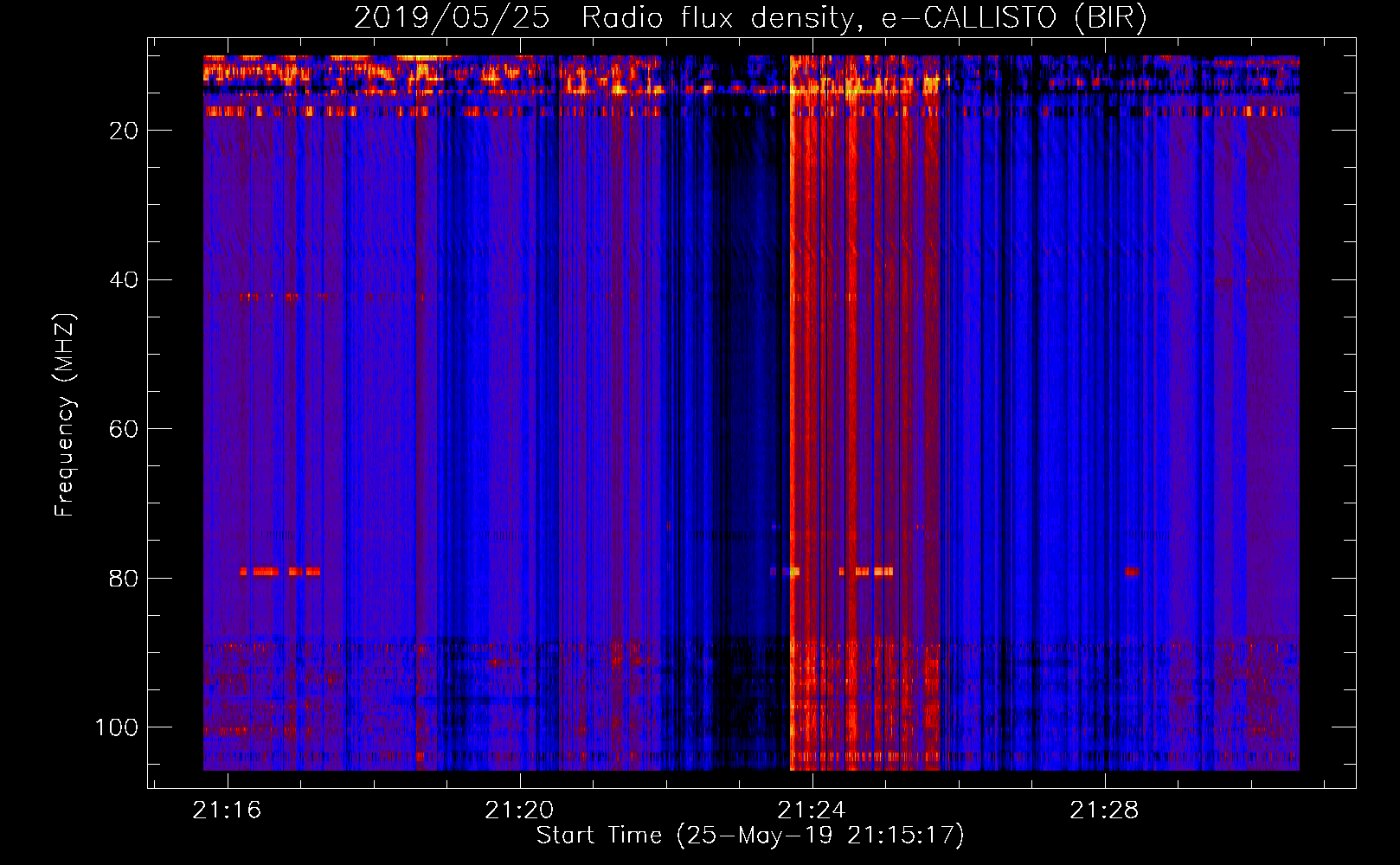1400x865 pixels.
Task: Click the 60 MHz frequency tick label
Action: 124,429
